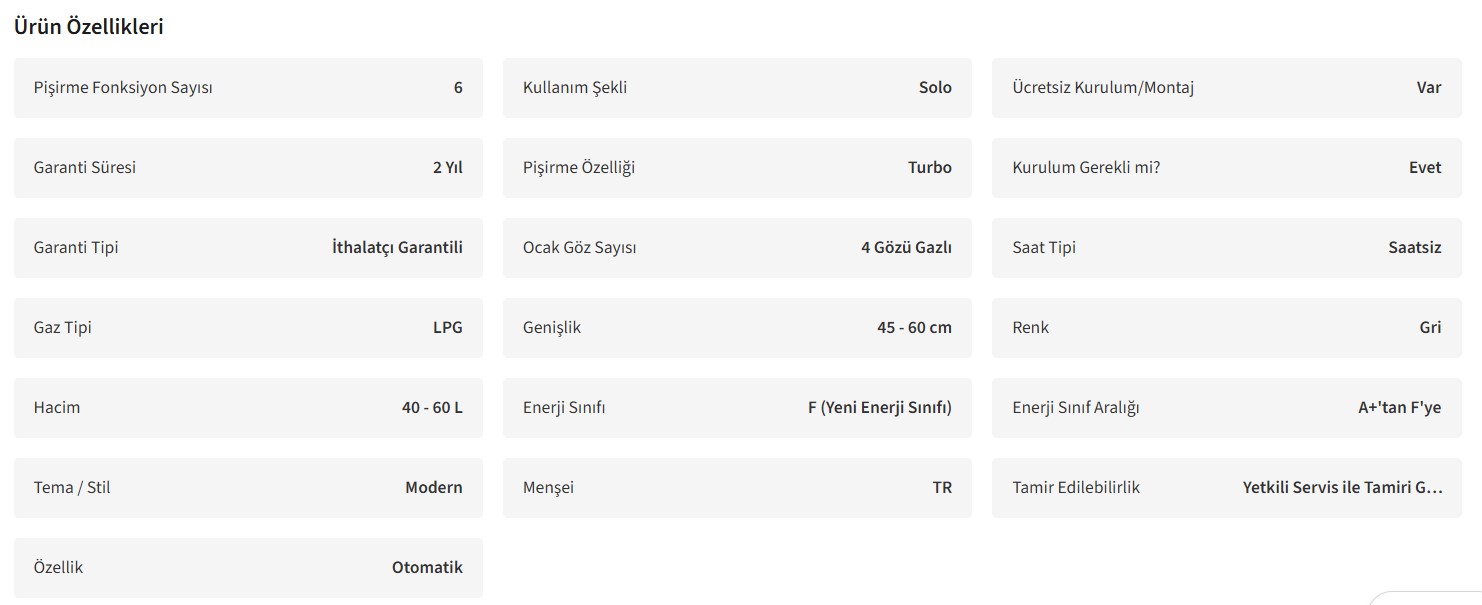
Task: Select the Özellik Otomatik row
Action: [248, 568]
